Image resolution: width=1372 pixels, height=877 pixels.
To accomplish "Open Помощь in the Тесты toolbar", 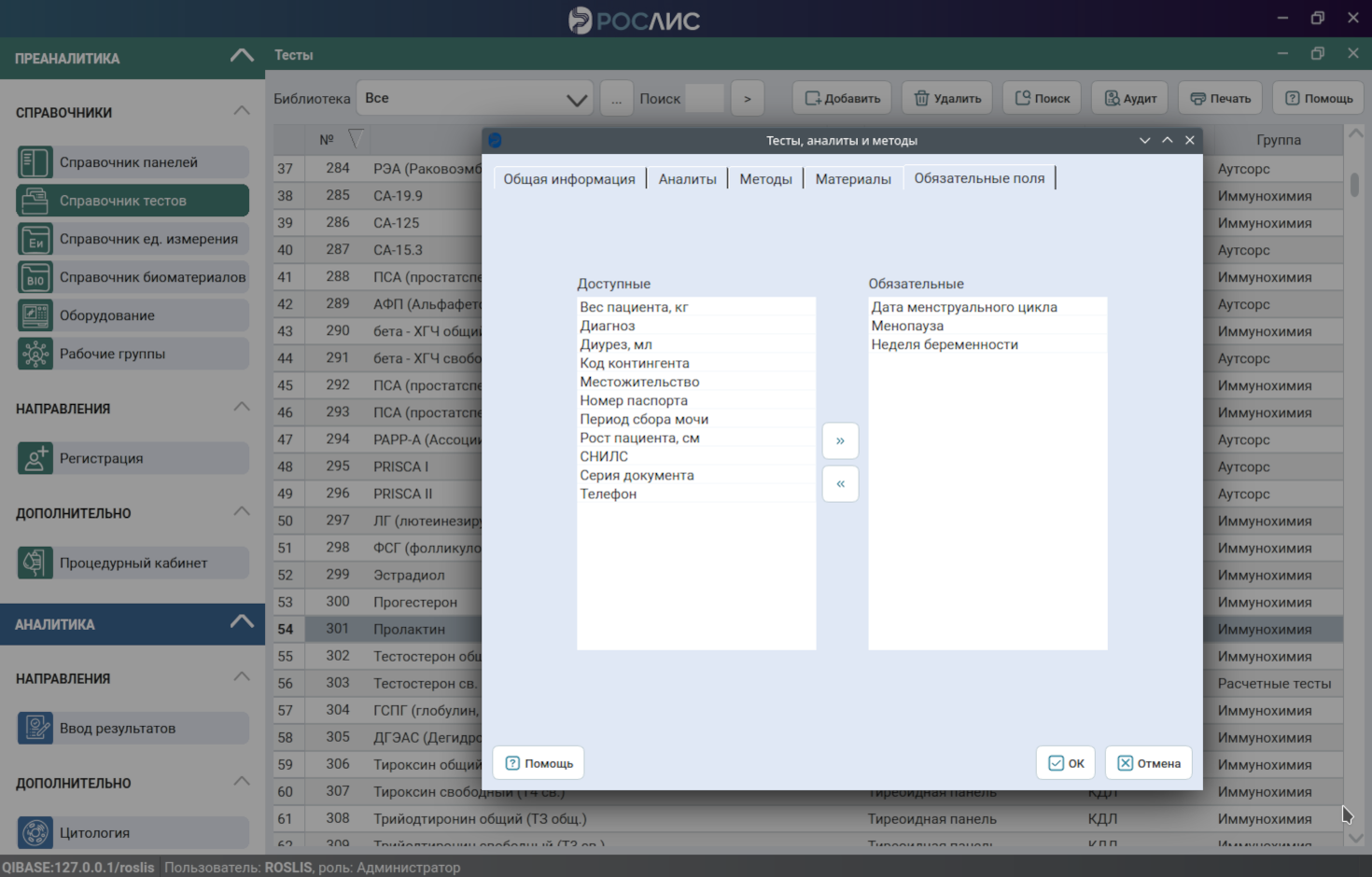I will (x=1318, y=98).
